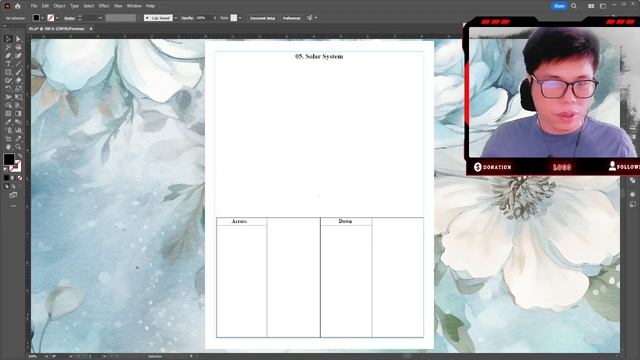Open the stroke weight dropdown
Viewport: 640px width, 360px height.
tap(100, 18)
